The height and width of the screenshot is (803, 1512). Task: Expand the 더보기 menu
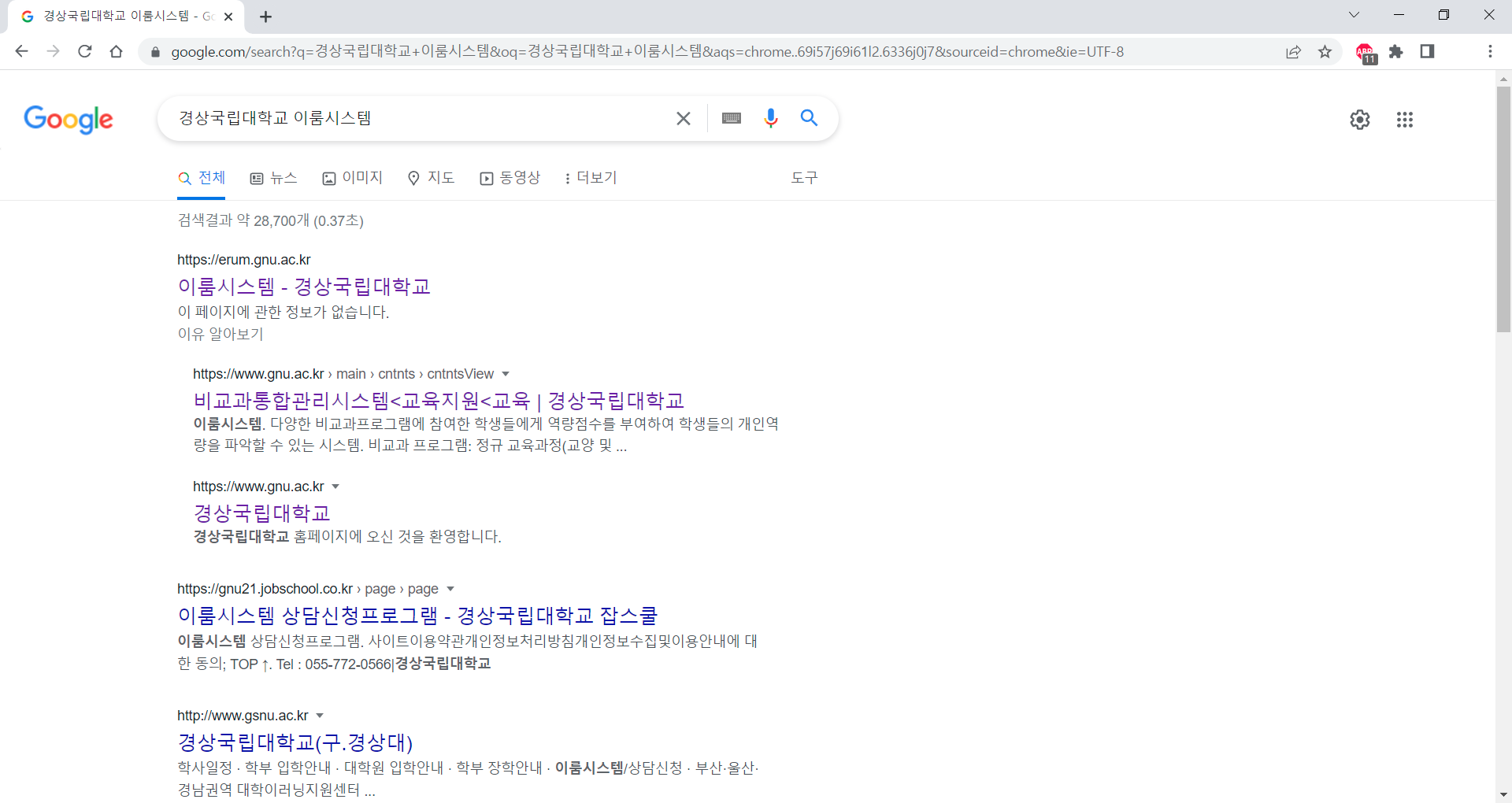pyautogui.click(x=591, y=178)
